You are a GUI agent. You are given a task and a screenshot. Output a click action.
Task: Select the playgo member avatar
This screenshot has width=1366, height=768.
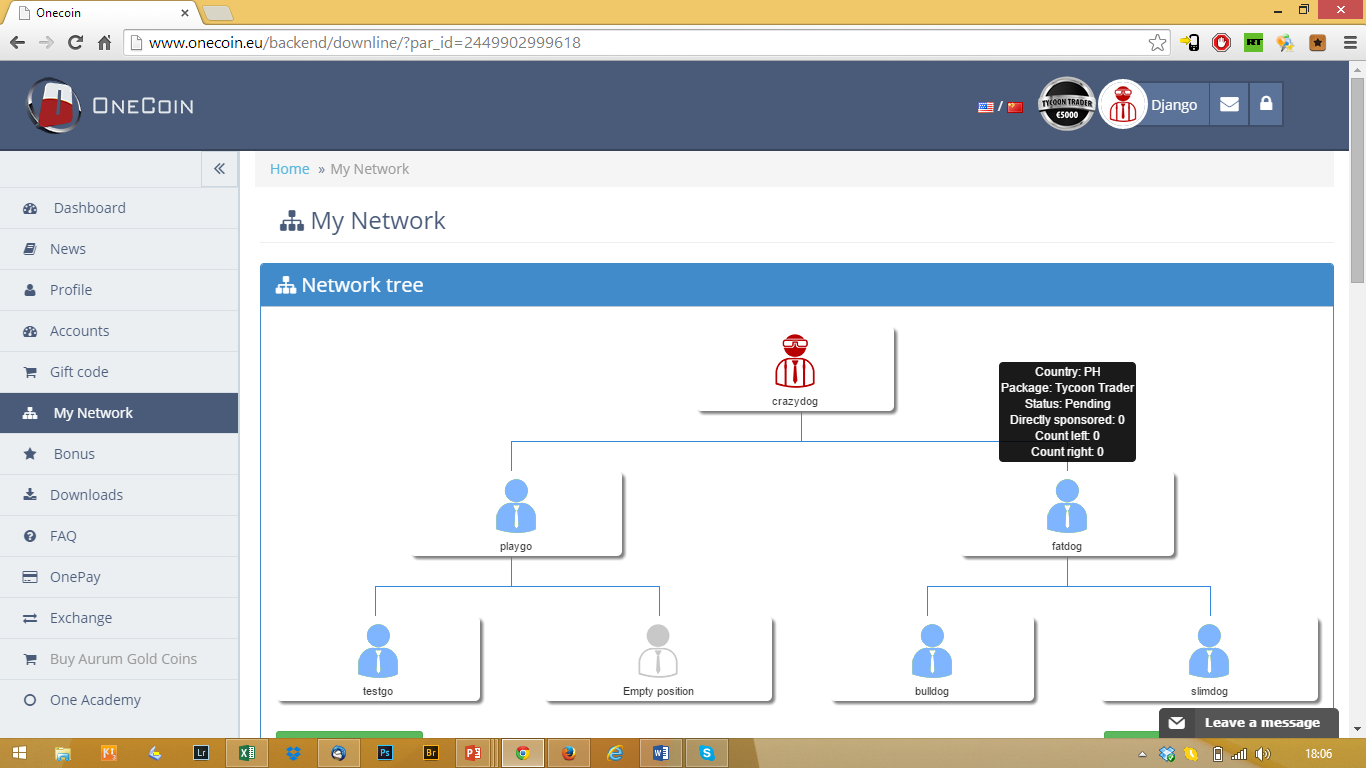point(516,506)
